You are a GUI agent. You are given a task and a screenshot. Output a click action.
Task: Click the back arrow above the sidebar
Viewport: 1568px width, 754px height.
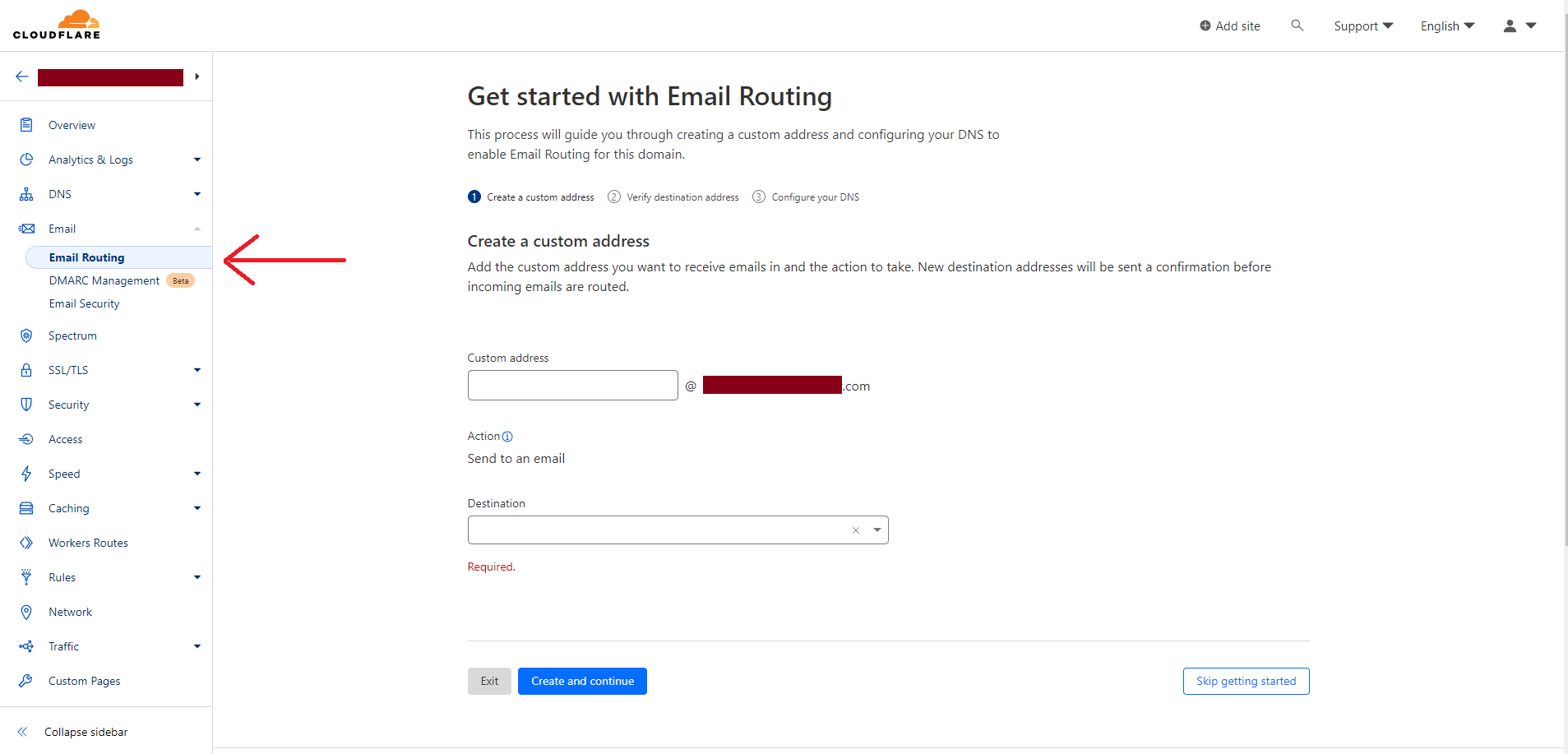point(21,76)
